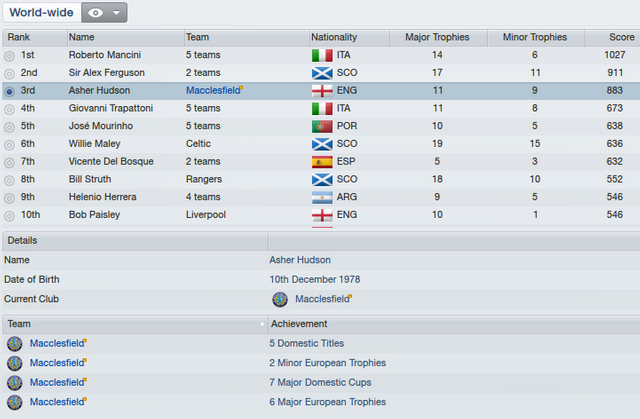Select the World-wide tab
This screenshot has width=640, height=419.
[41, 13]
